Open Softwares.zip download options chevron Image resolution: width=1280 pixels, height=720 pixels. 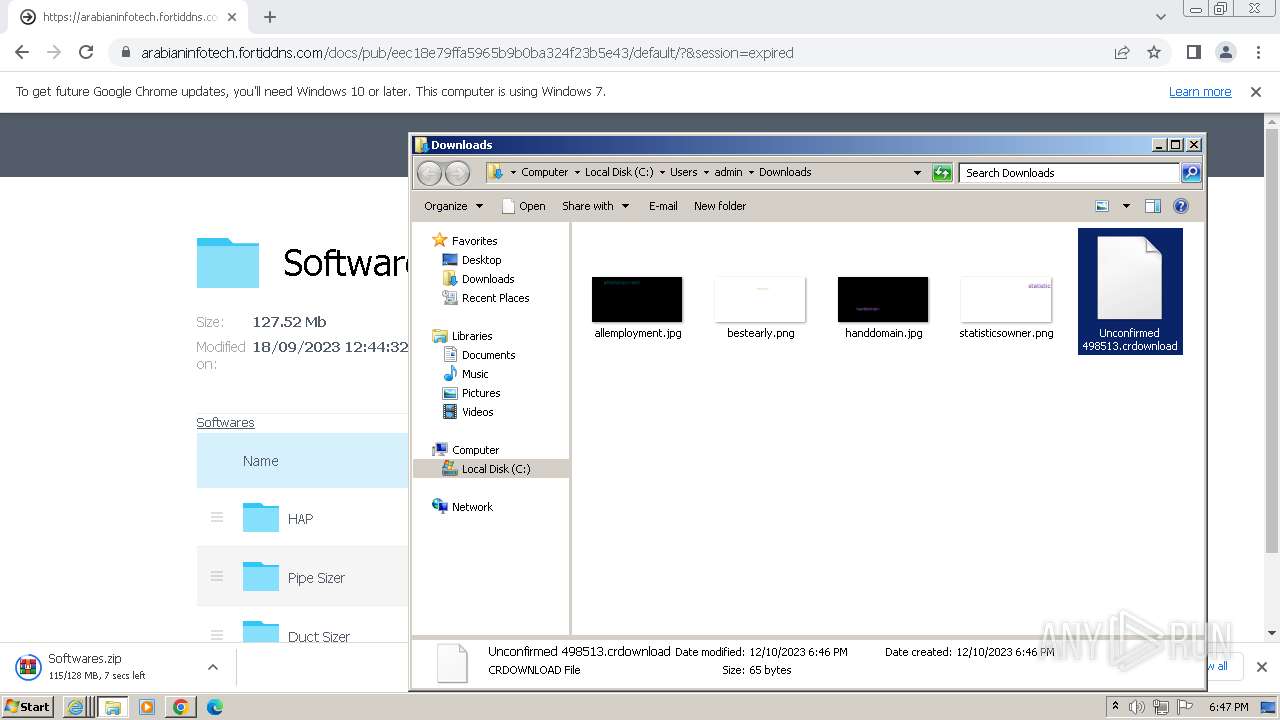pos(212,667)
